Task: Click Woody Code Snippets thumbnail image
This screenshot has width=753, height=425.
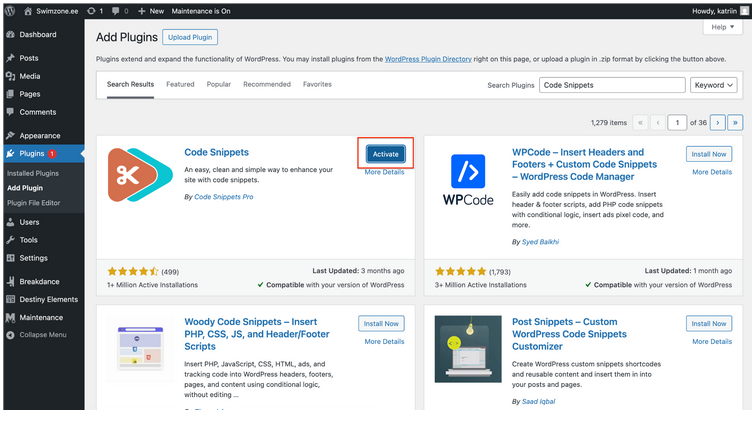Action: pos(140,349)
